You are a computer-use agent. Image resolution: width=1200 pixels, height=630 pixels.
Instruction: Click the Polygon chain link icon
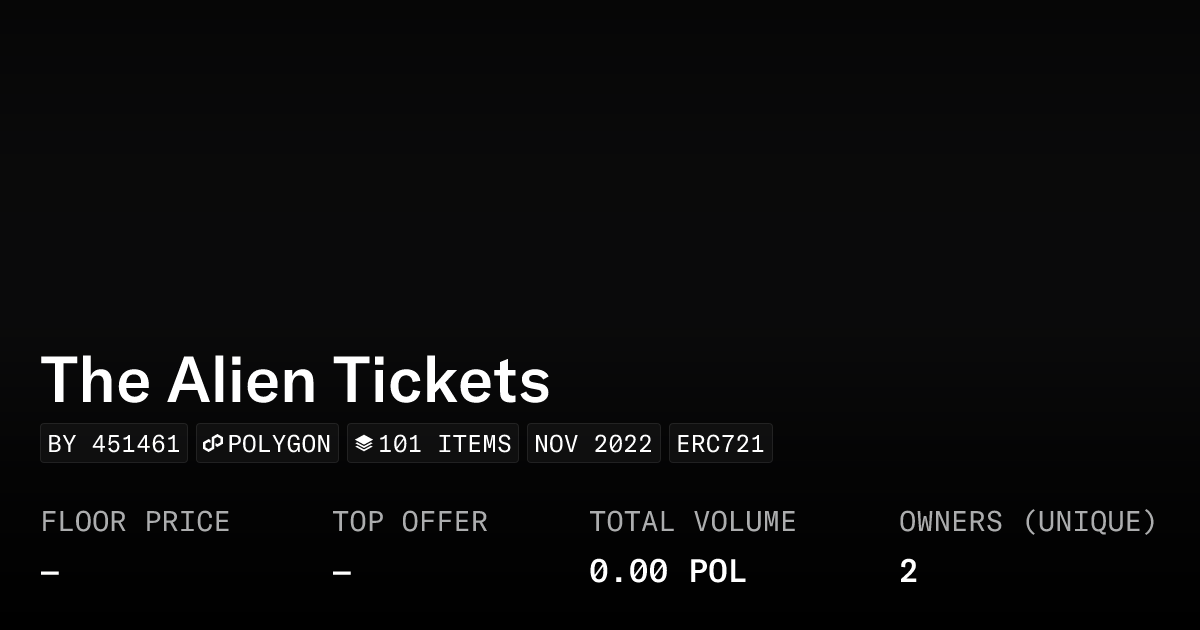[x=213, y=443]
